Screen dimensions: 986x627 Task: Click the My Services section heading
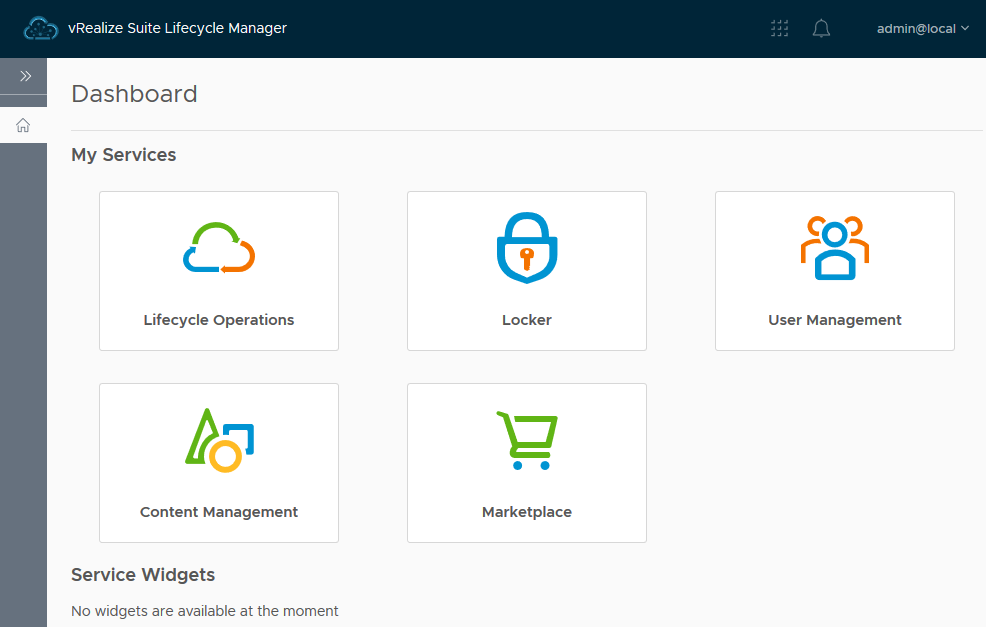pyautogui.click(x=124, y=155)
